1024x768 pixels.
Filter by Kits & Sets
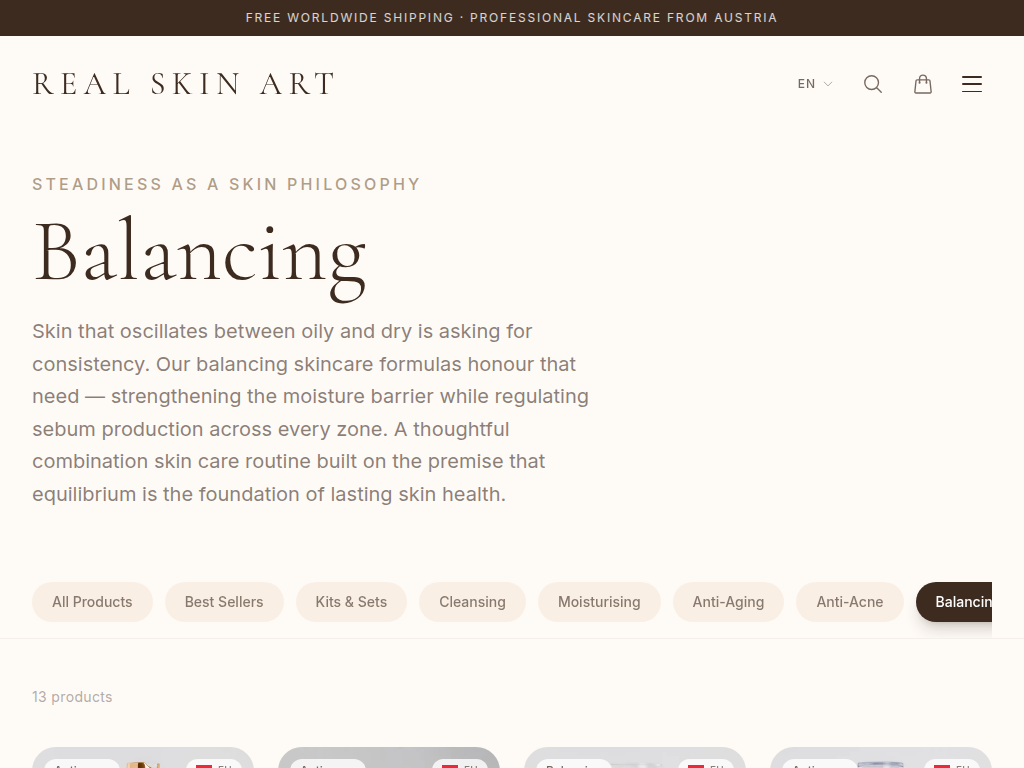[x=351, y=602]
